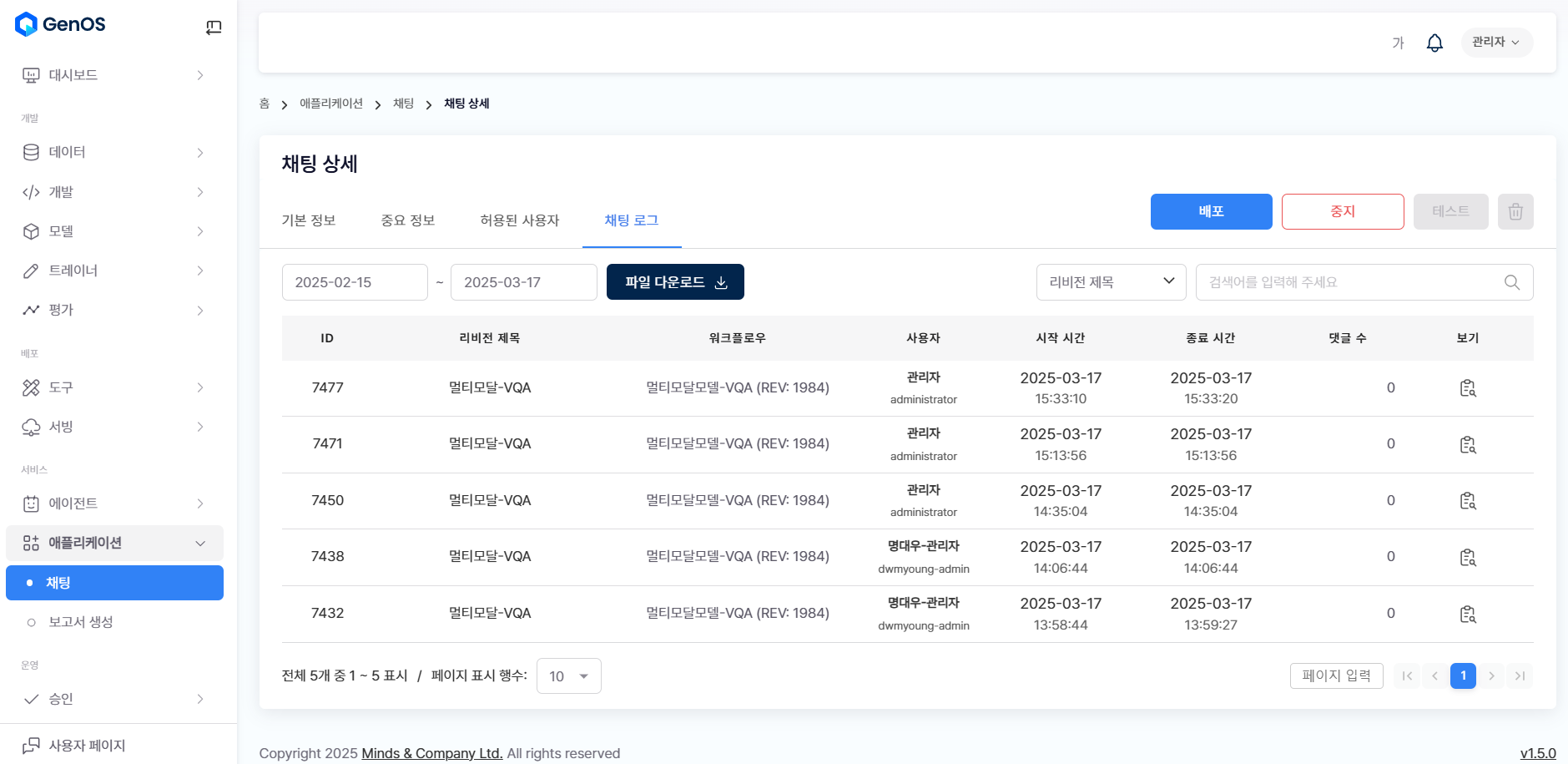The image size is (1568, 764).
Task: Click the font size '가' icon
Action: pyautogui.click(x=1398, y=43)
